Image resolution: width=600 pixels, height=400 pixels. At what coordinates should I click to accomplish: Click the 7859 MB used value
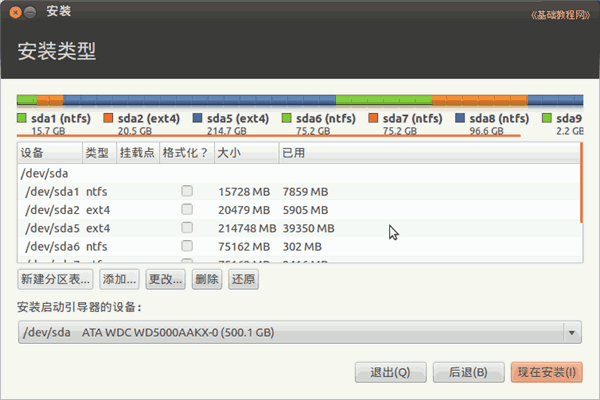(305, 191)
